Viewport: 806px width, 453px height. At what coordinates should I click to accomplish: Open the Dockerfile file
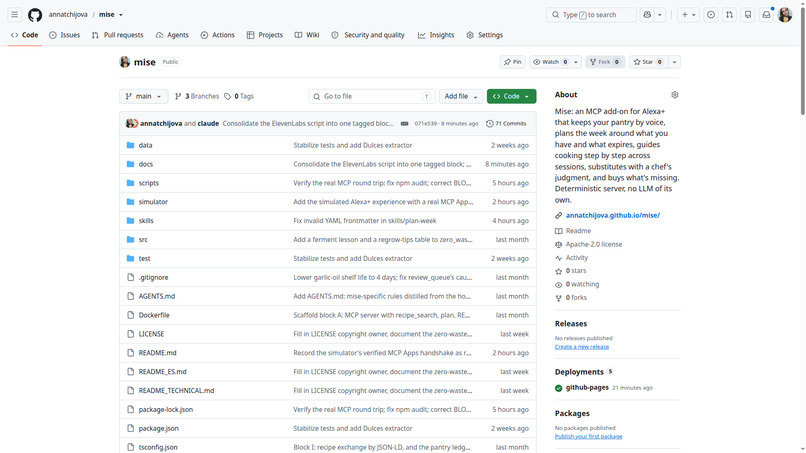(x=154, y=315)
